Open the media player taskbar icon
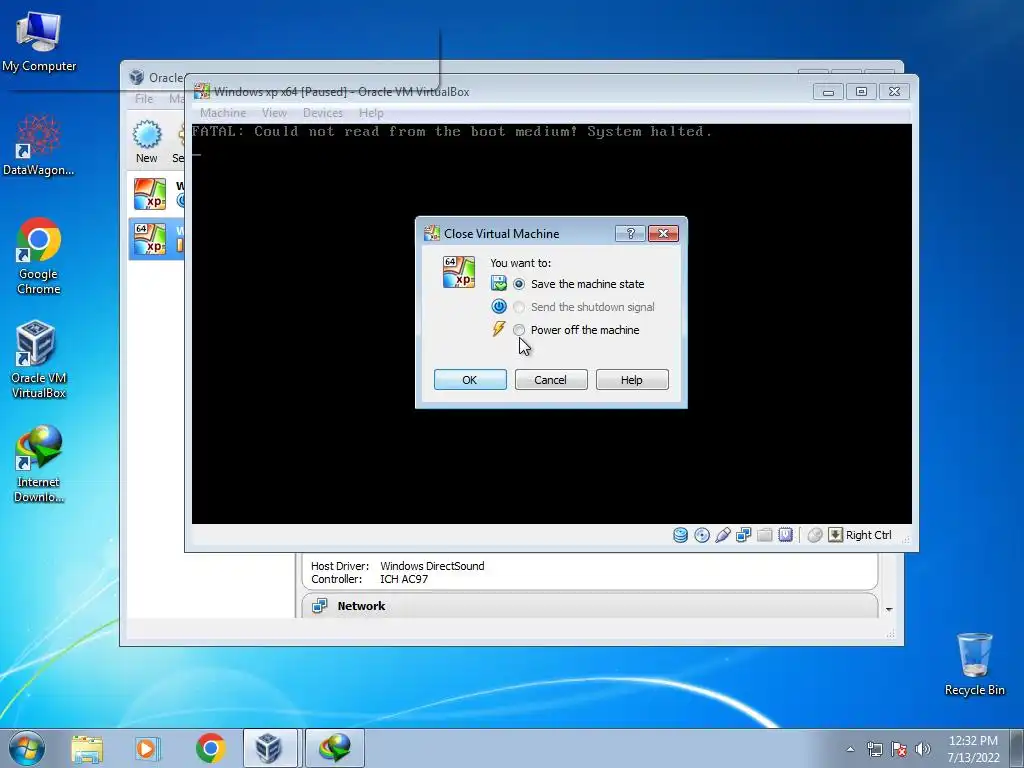This screenshot has width=1024, height=768. pyautogui.click(x=147, y=748)
